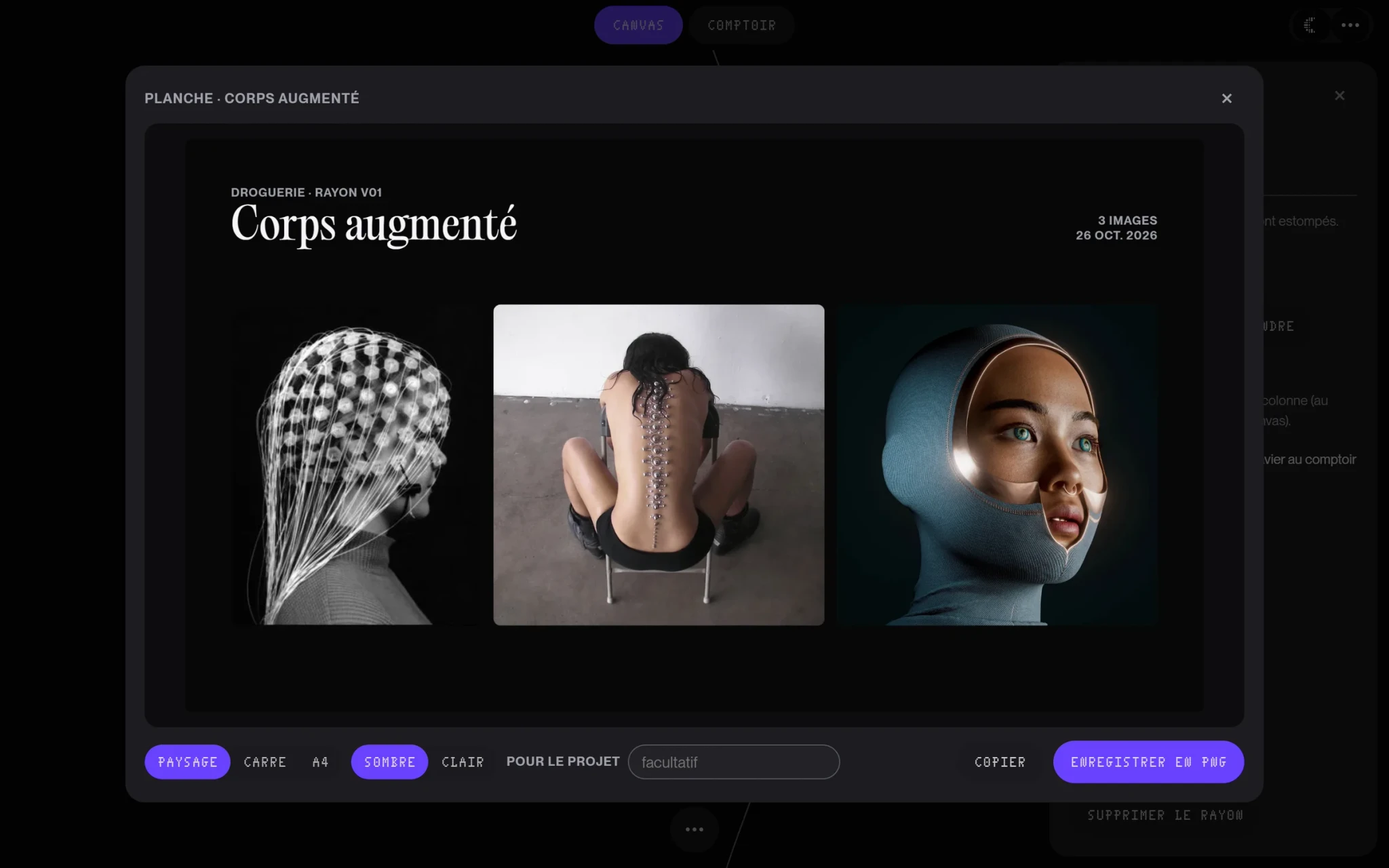Copy the board with Copier

pyautogui.click(x=1000, y=762)
